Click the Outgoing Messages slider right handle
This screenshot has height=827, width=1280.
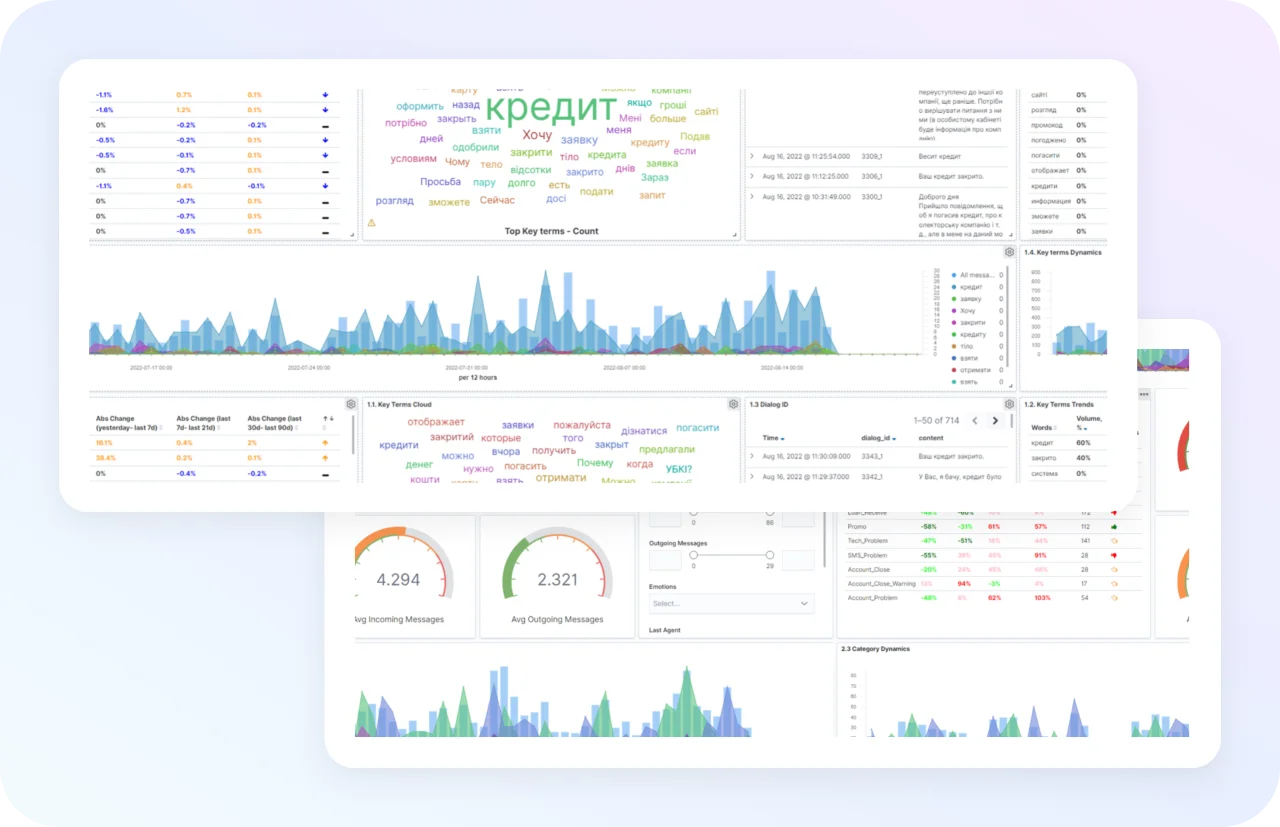click(770, 555)
